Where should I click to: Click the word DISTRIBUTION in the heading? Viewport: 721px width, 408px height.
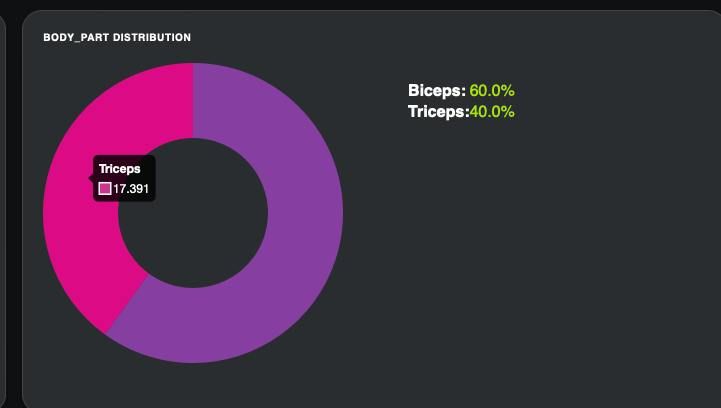point(152,37)
